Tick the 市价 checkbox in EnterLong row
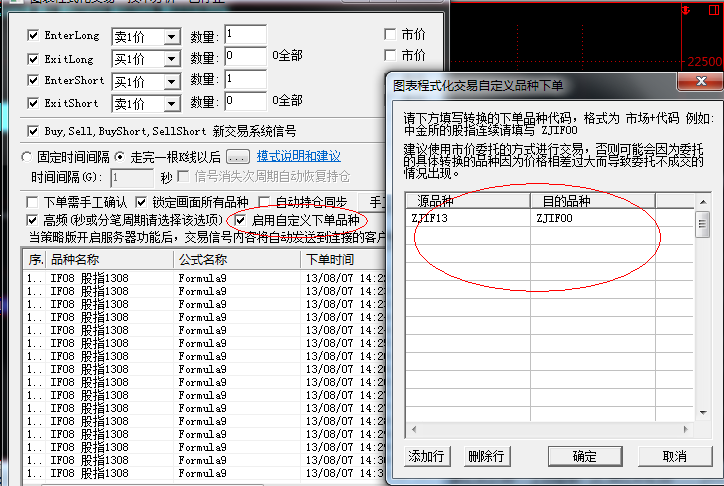 [x=390, y=35]
